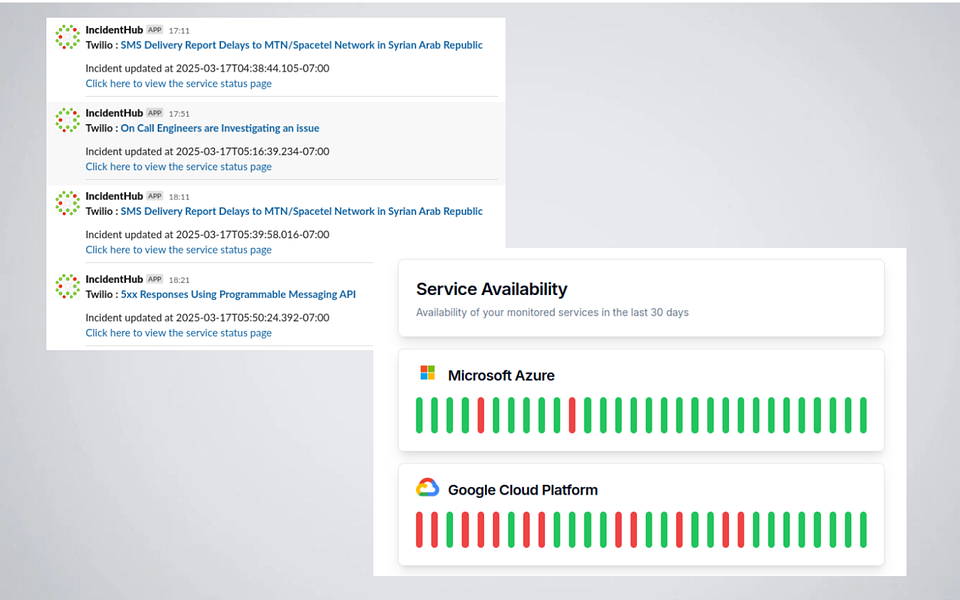
Task: Click the APP badge in the 18:21 message
Action: pyautogui.click(x=154, y=279)
